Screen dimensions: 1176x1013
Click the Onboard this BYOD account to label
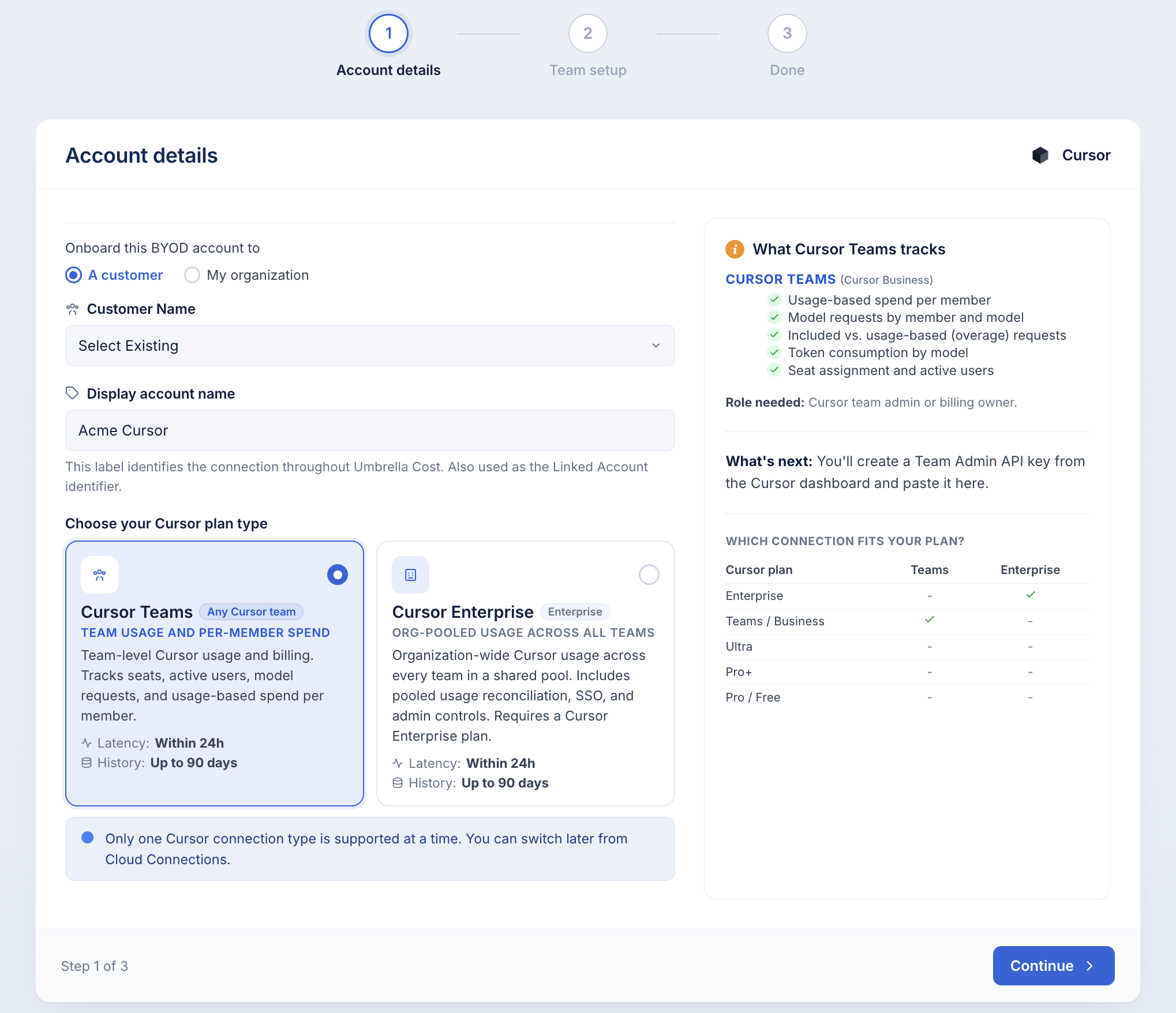(162, 248)
